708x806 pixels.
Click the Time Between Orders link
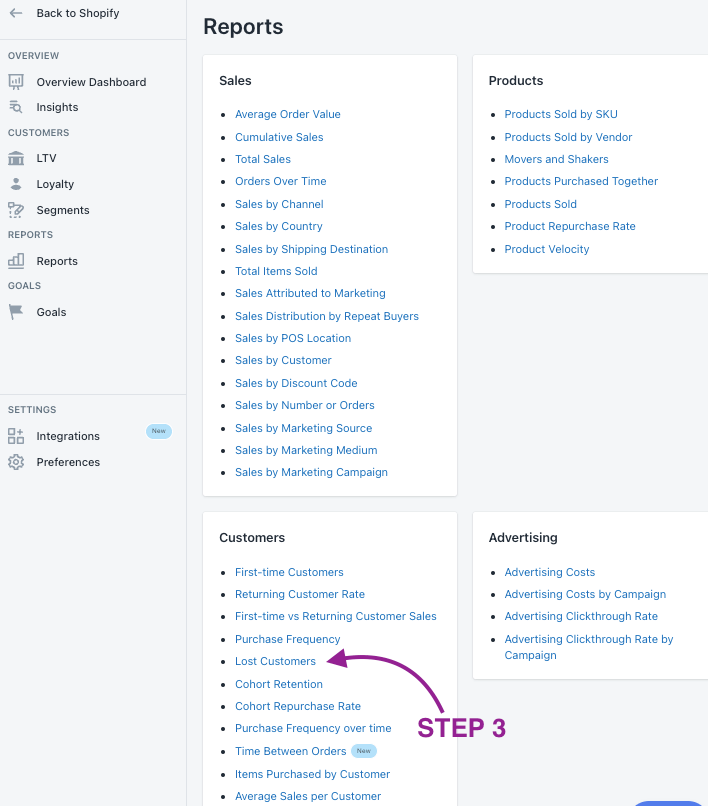(291, 751)
